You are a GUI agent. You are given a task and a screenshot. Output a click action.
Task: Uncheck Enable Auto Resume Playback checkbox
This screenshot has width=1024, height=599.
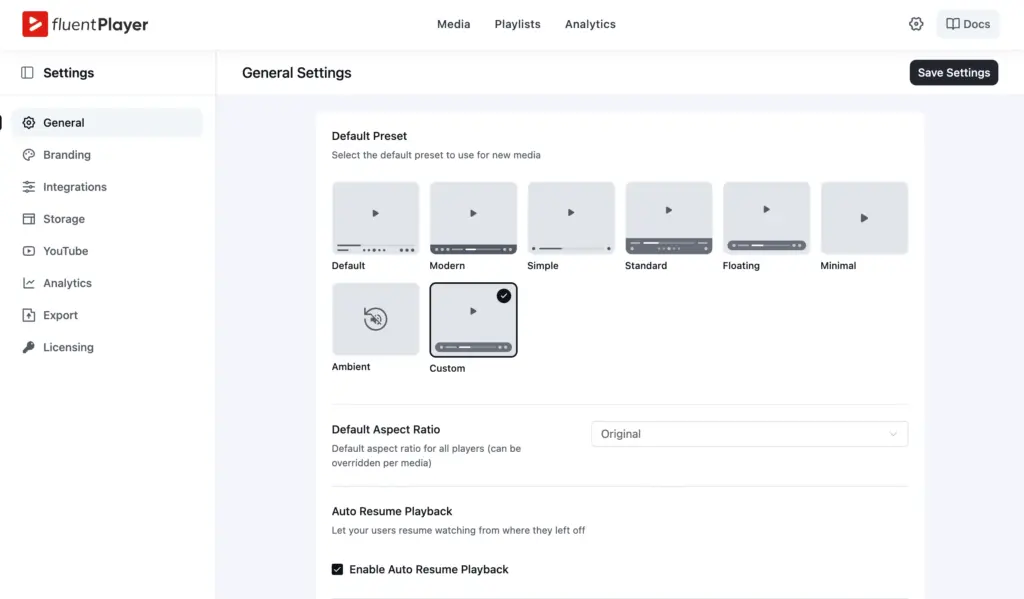[x=337, y=570]
